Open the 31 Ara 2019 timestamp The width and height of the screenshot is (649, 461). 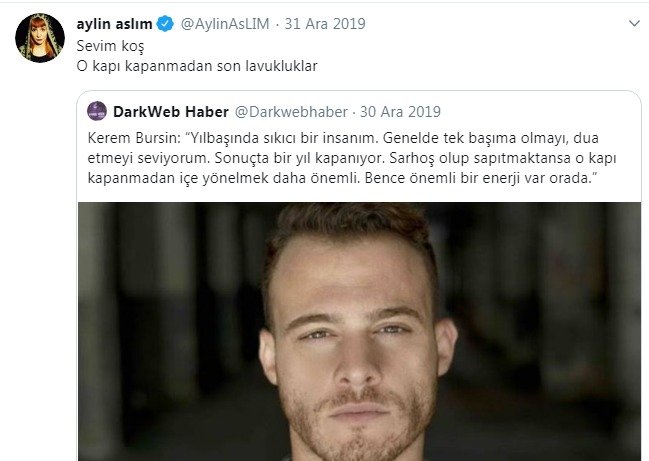tap(325, 24)
